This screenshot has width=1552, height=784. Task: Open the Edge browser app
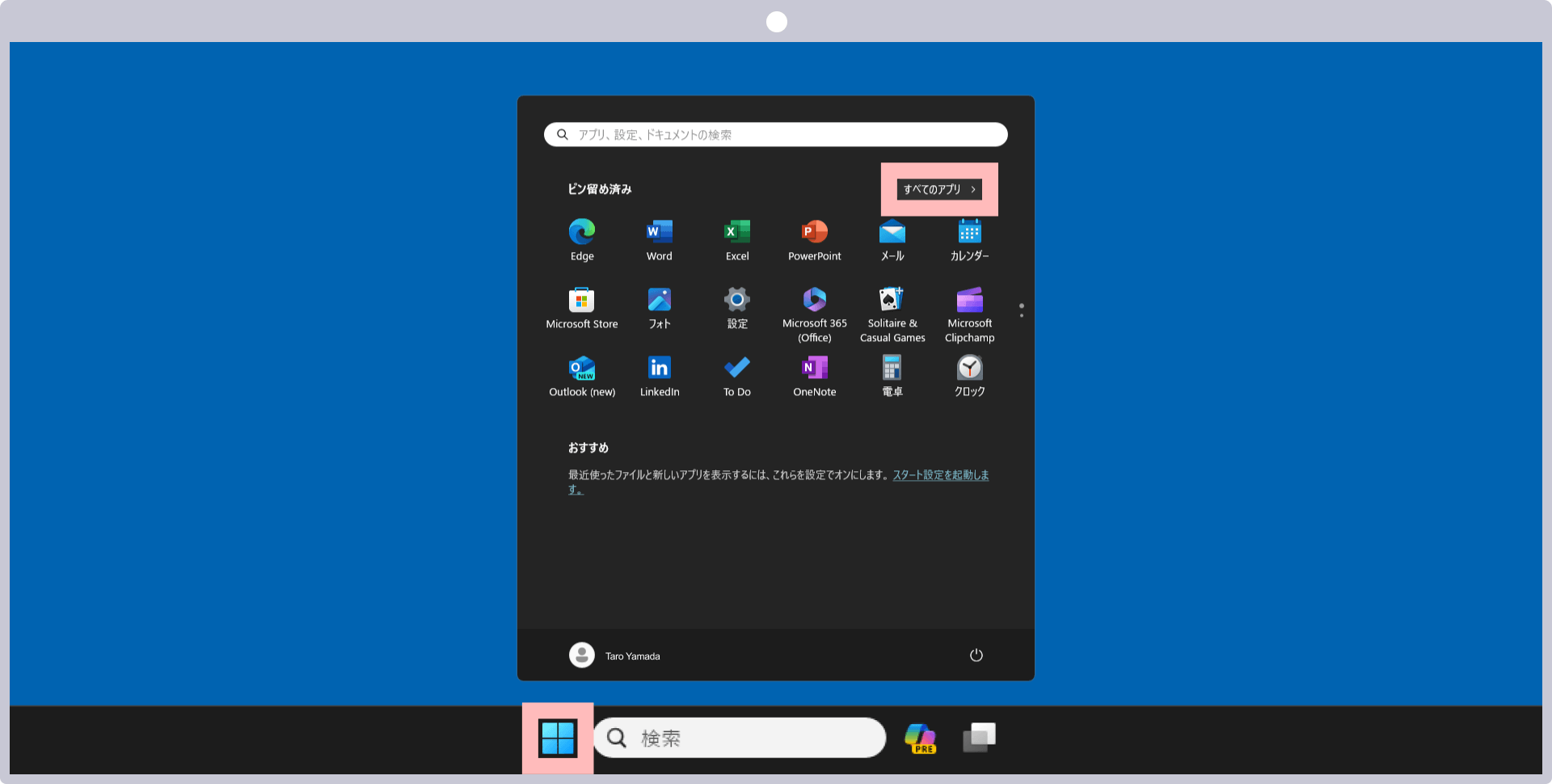tap(582, 240)
